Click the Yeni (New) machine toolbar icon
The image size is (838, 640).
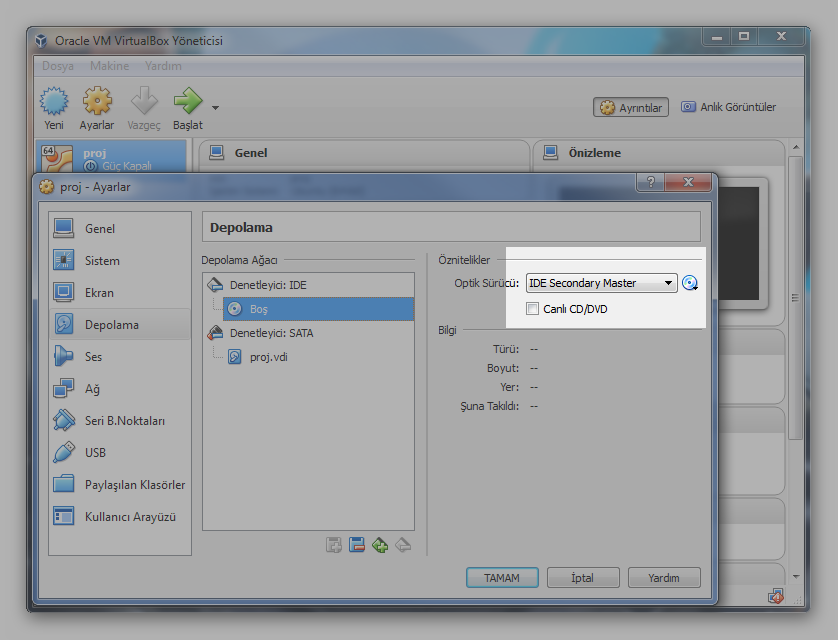click(53, 102)
